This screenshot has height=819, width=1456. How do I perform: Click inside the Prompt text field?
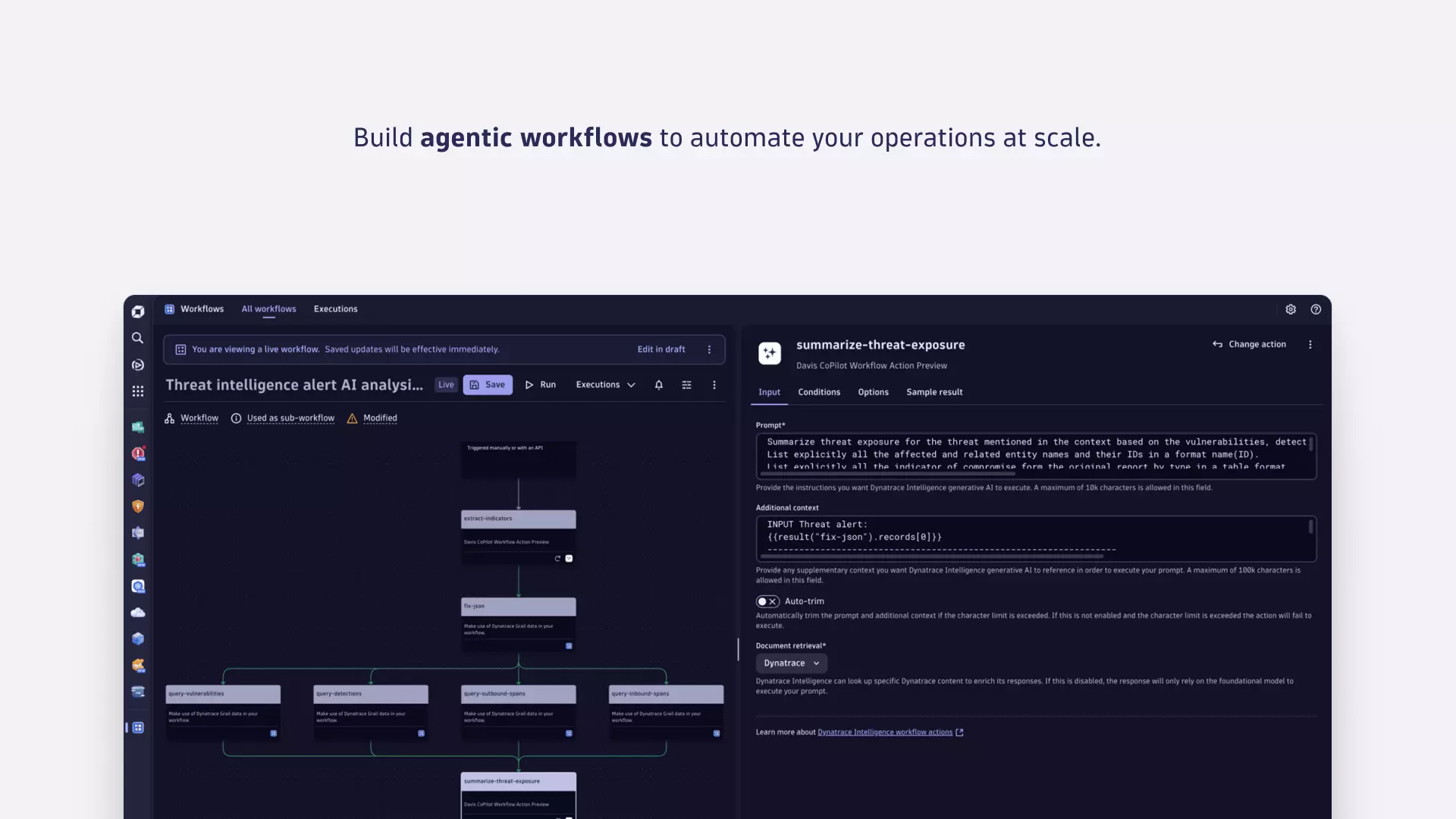coord(1031,454)
